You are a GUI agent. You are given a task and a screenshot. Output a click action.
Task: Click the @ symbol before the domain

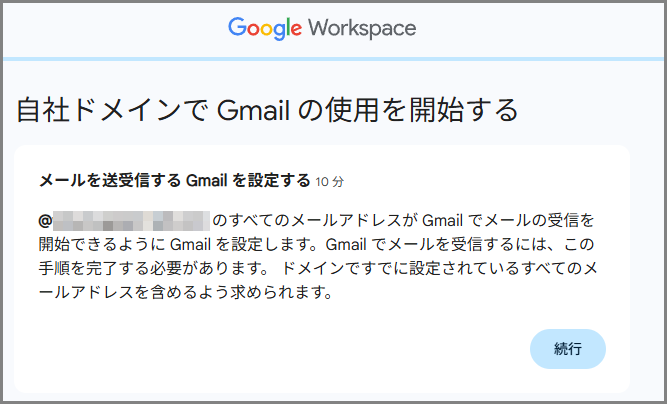point(44,219)
